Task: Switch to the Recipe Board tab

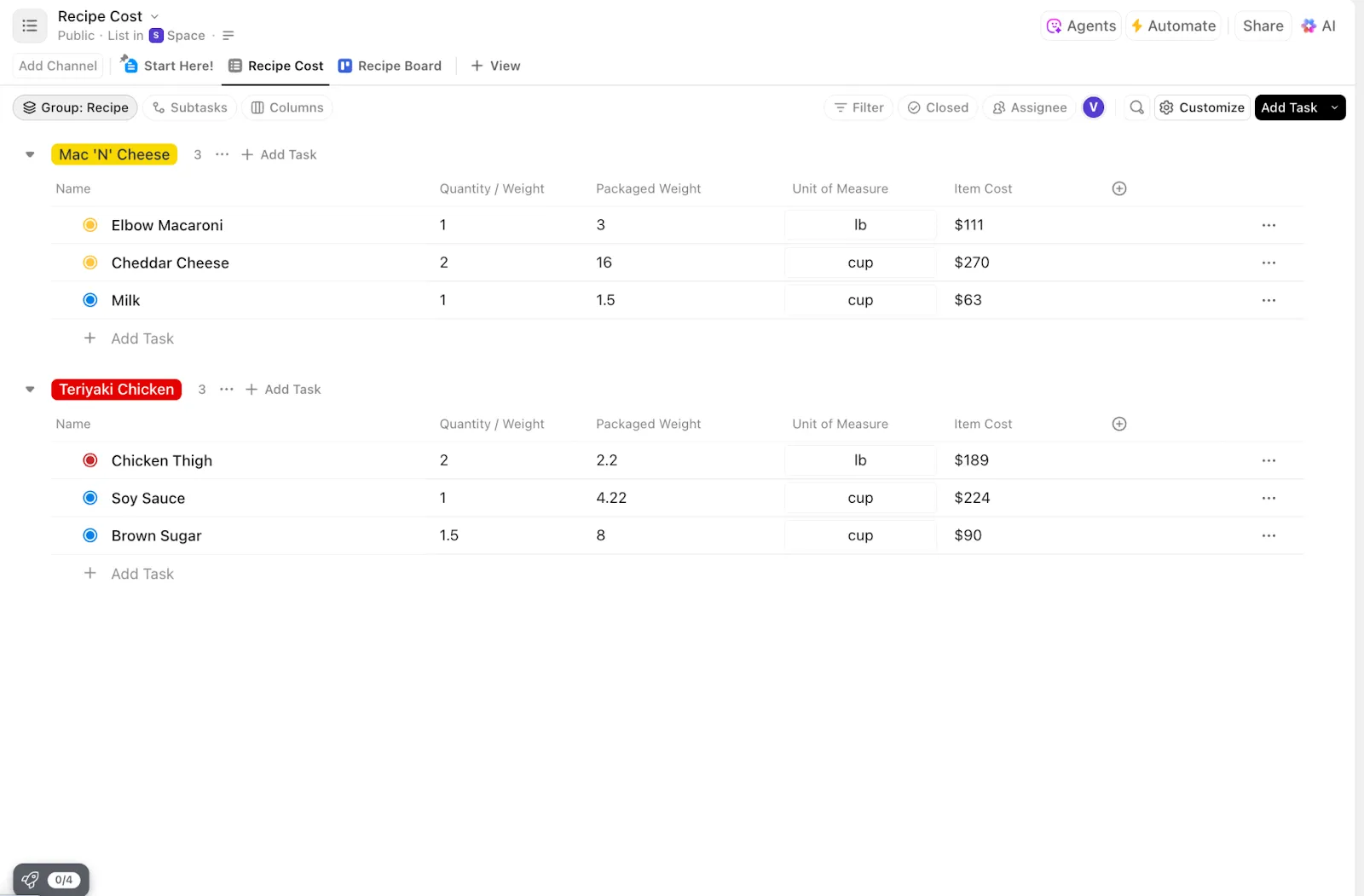Action: click(x=390, y=66)
